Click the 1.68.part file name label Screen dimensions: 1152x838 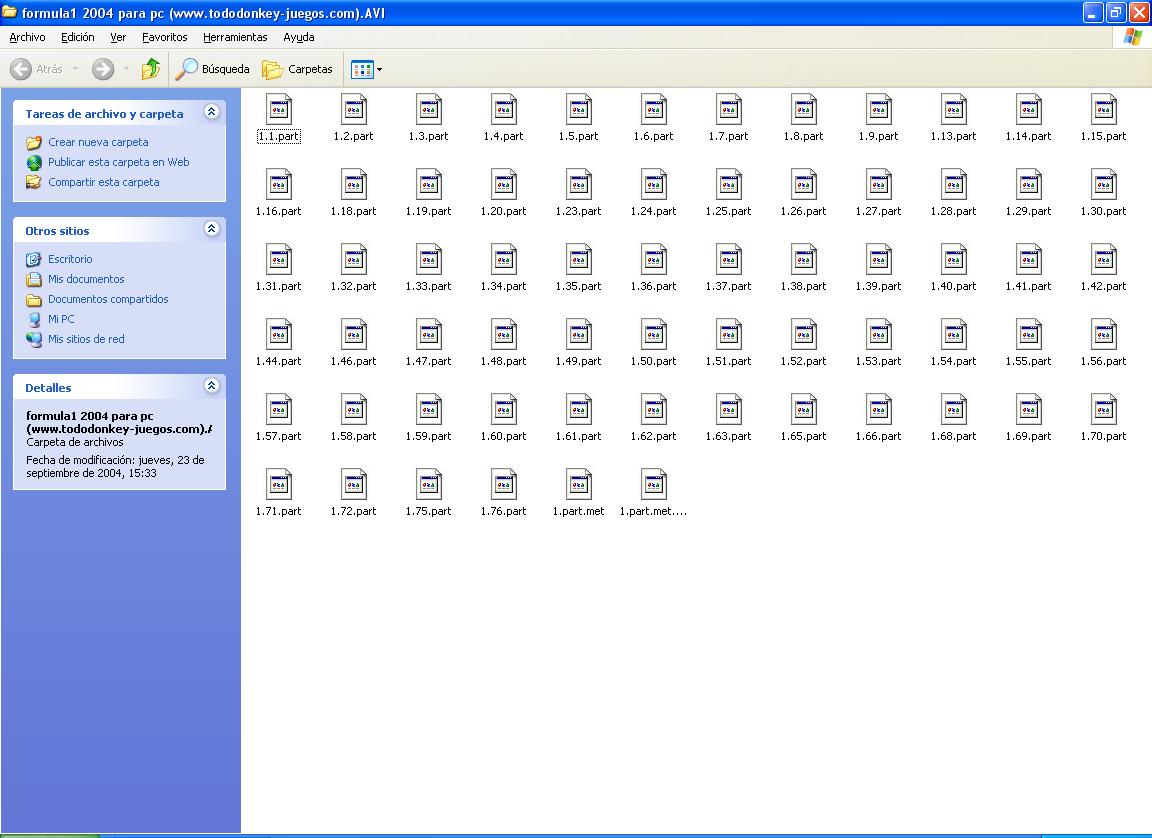(x=954, y=436)
